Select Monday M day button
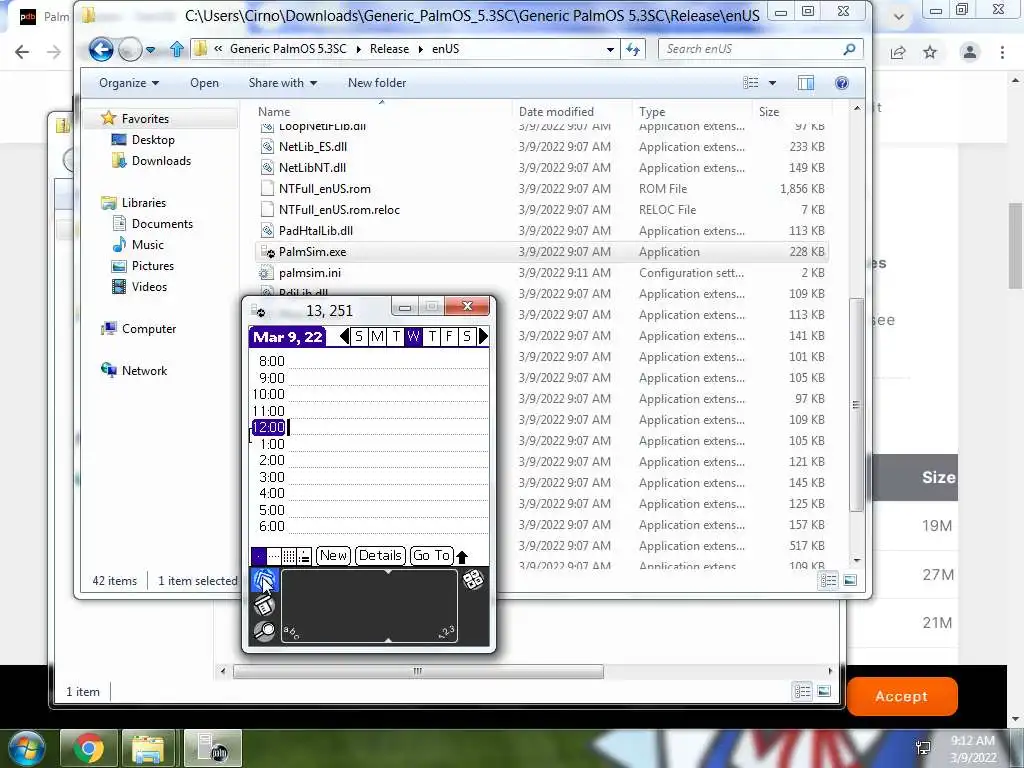The image size is (1024, 768). click(x=377, y=336)
